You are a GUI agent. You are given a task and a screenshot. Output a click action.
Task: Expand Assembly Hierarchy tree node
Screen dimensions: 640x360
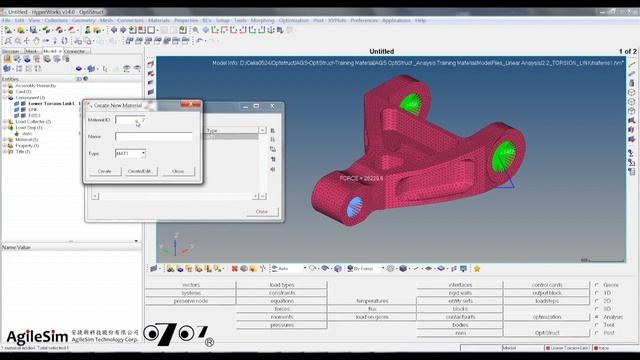click(x=4, y=86)
